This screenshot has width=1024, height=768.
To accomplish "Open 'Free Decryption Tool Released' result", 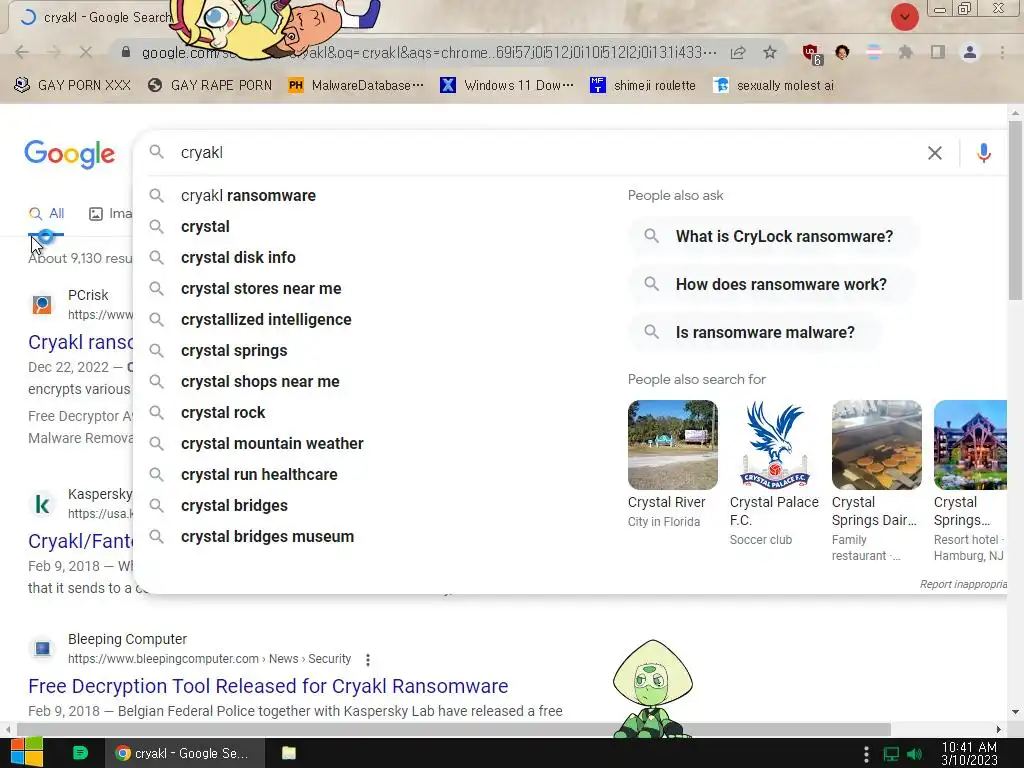I will 268,686.
